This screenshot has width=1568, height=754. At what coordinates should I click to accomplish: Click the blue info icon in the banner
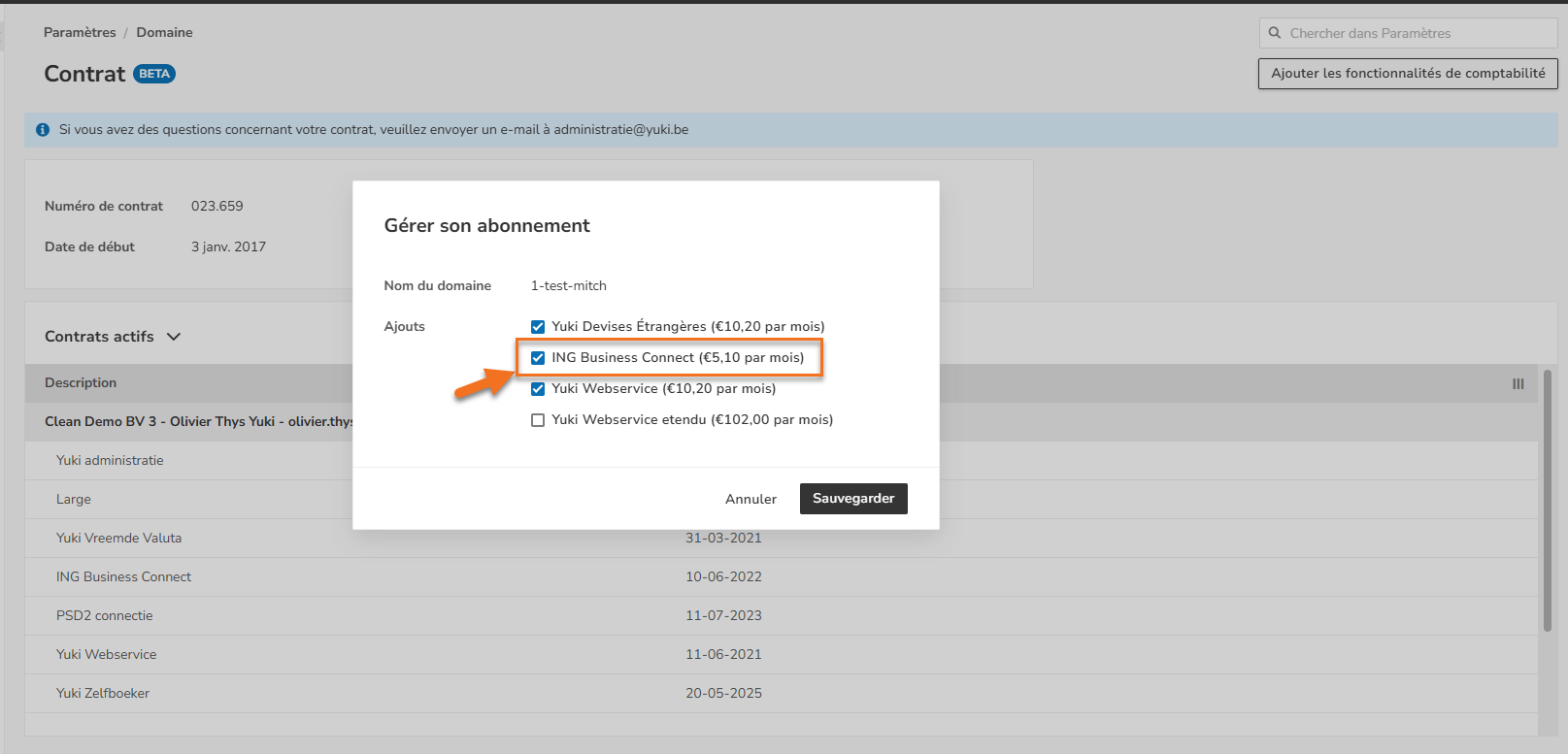(43, 130)
